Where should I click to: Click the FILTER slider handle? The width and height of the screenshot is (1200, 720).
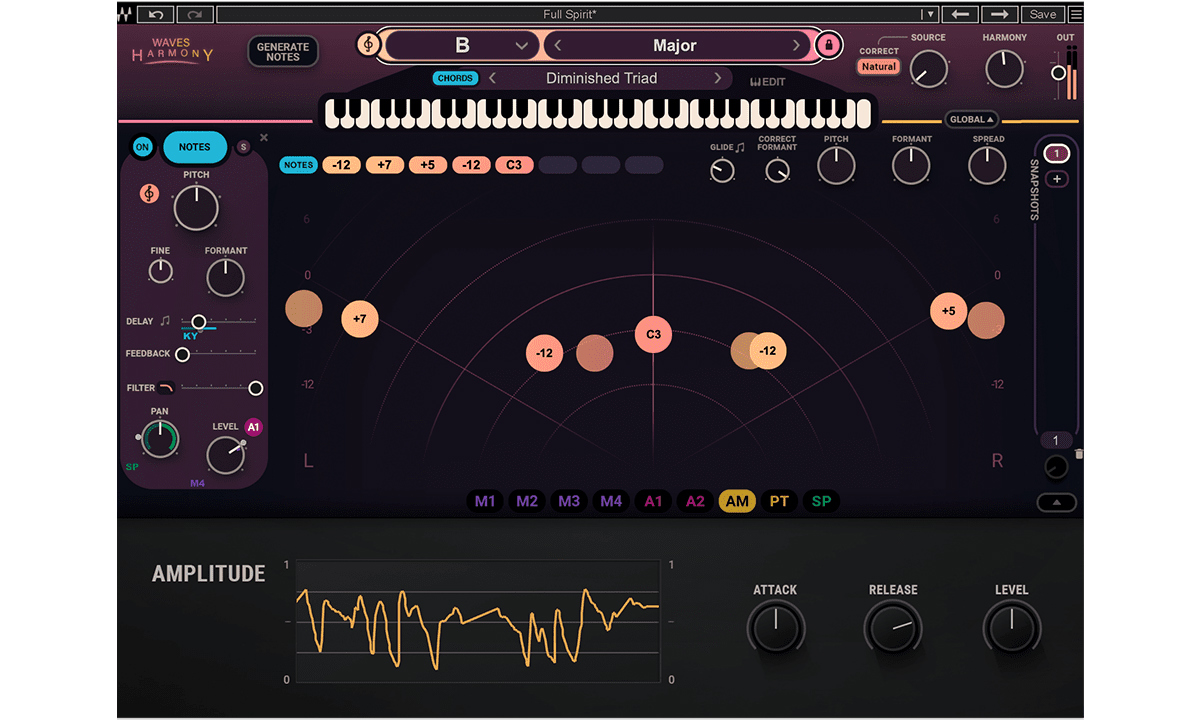pos(256,388)
